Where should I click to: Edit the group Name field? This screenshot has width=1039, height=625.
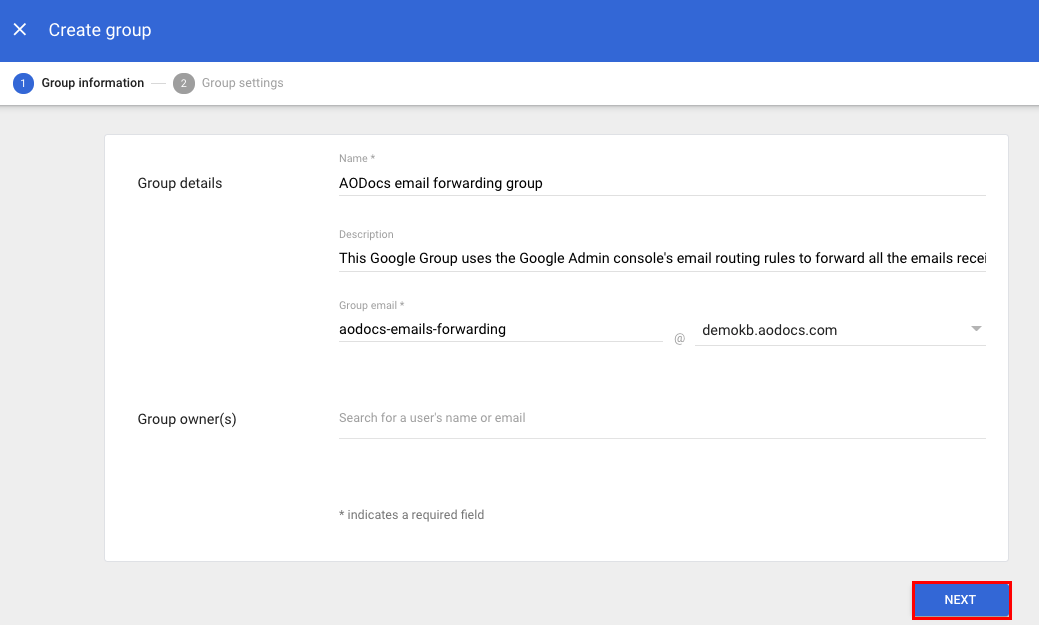pyautogui.click(x=662, y=184)
